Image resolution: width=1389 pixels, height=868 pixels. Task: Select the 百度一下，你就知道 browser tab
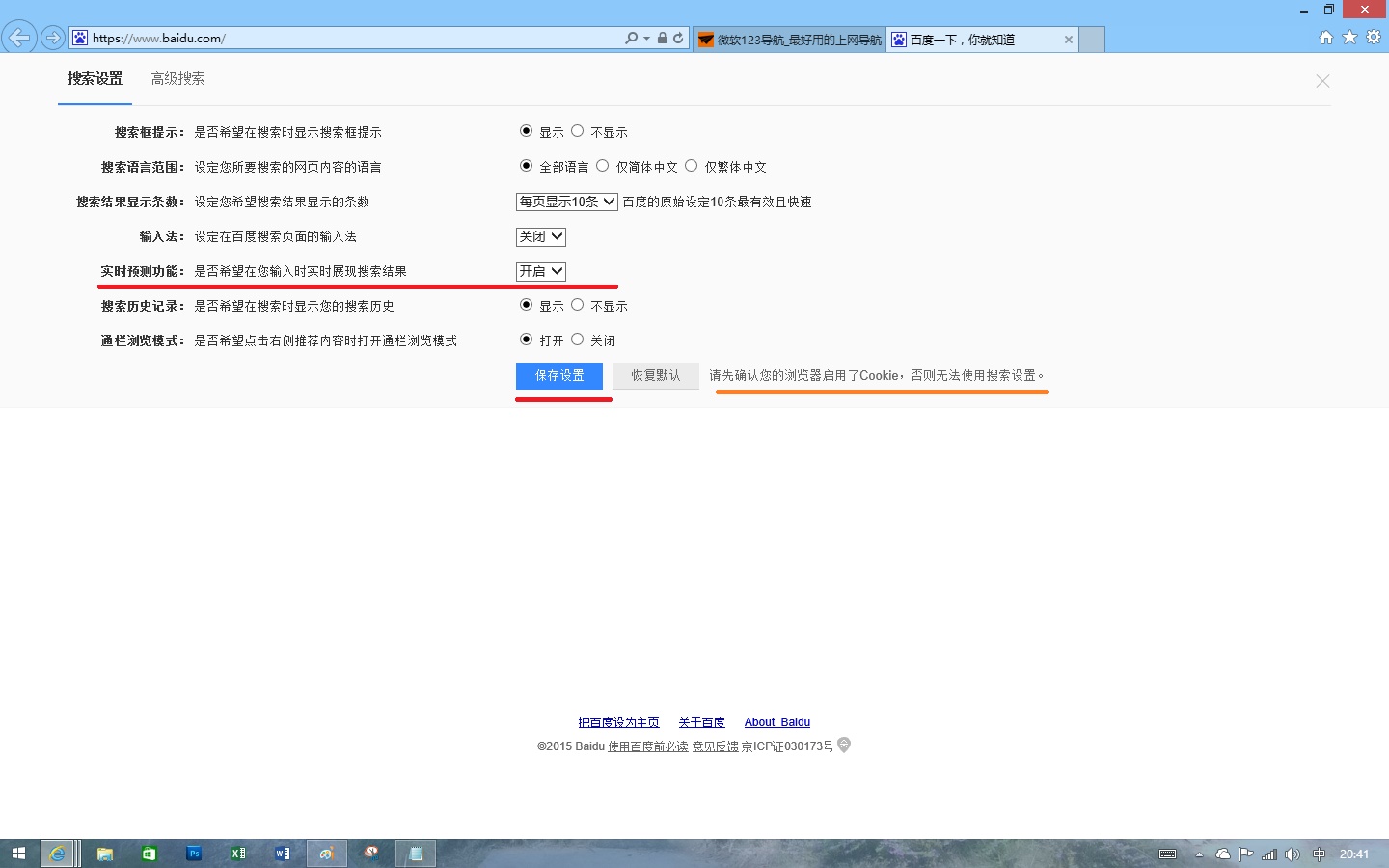(982, 40)
